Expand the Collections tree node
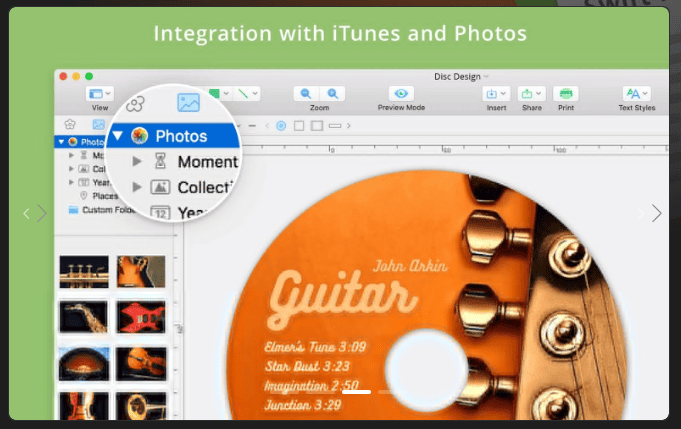Viewport: 681px width, 429px height. point(71,168)
